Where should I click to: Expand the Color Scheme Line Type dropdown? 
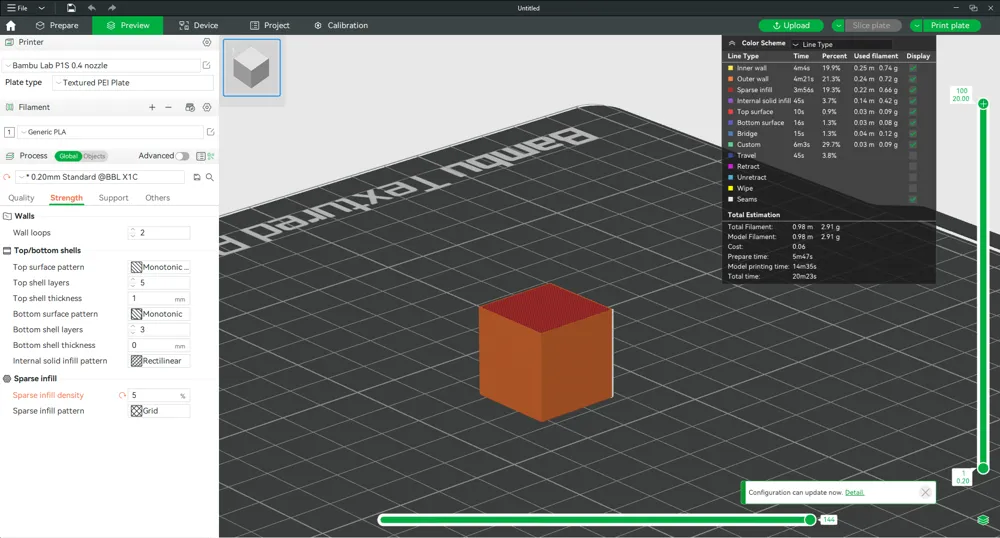pos(841,44)
